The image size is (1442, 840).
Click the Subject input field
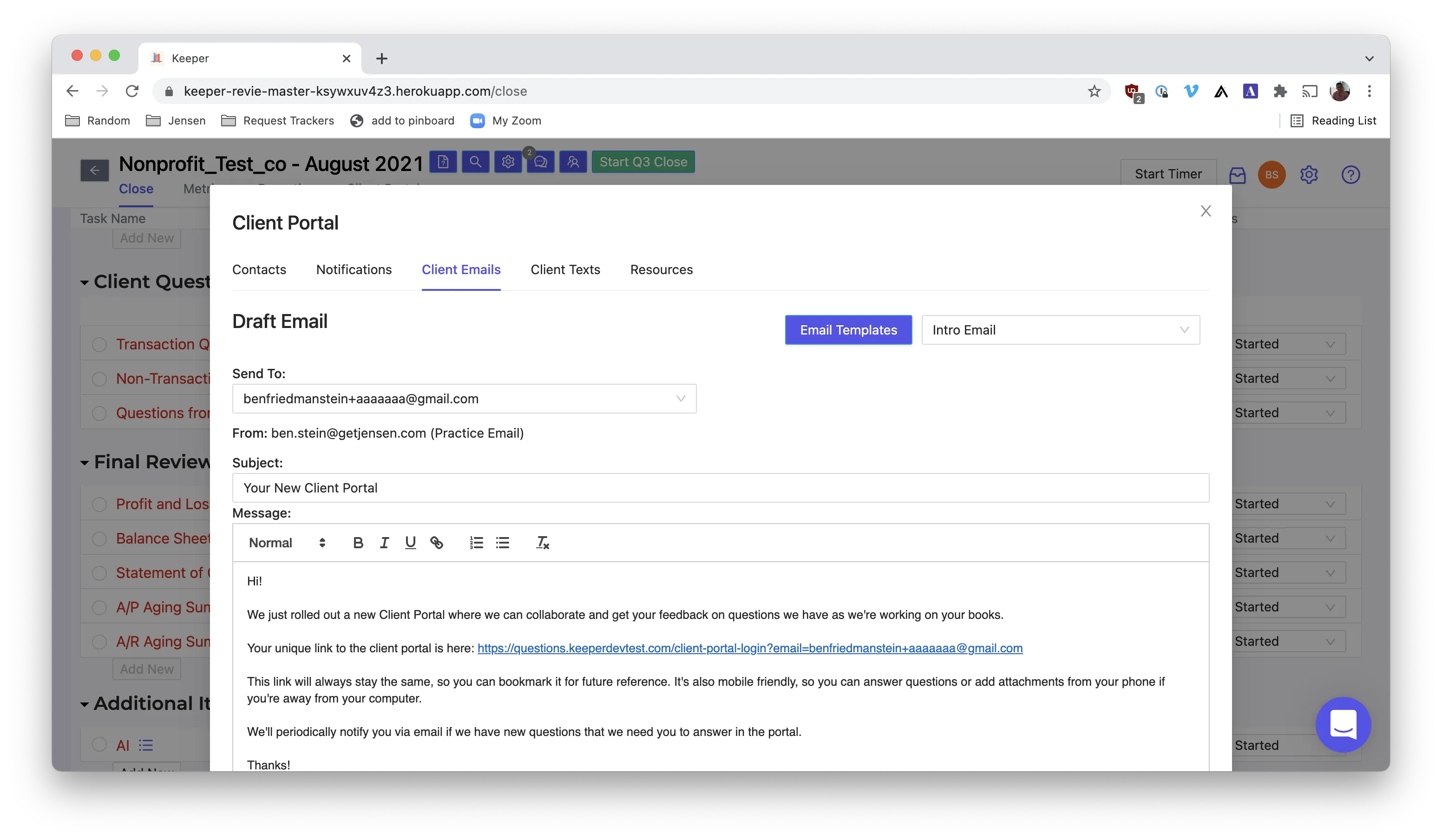coord(721,488)
